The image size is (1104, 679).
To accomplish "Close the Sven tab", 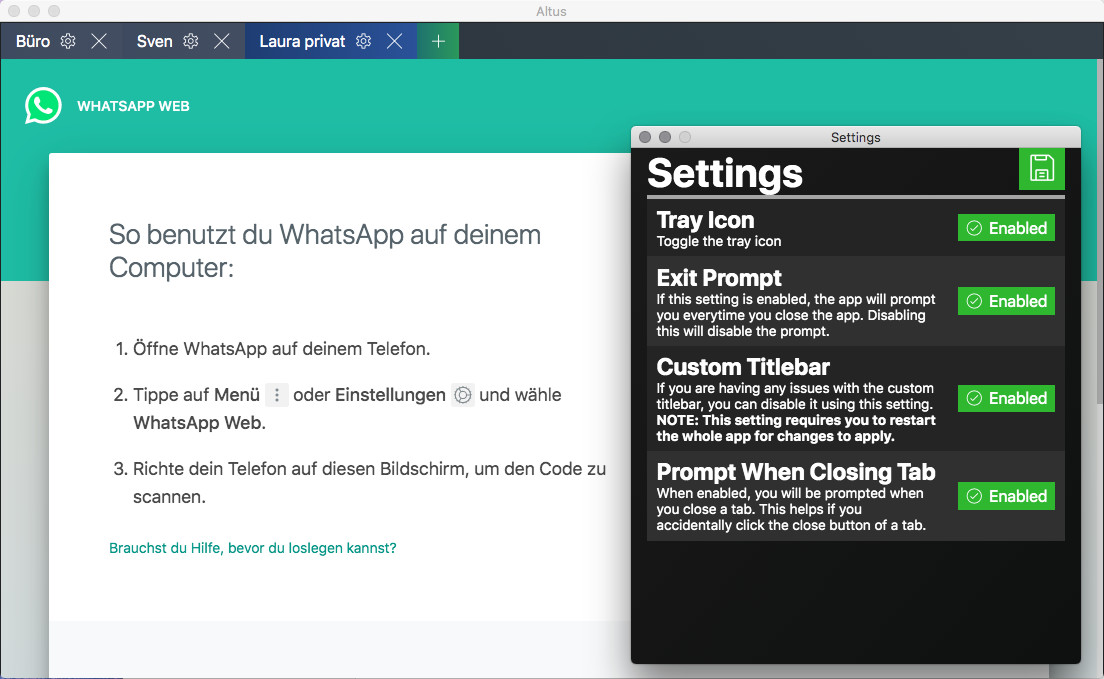I will click(222, 41).
